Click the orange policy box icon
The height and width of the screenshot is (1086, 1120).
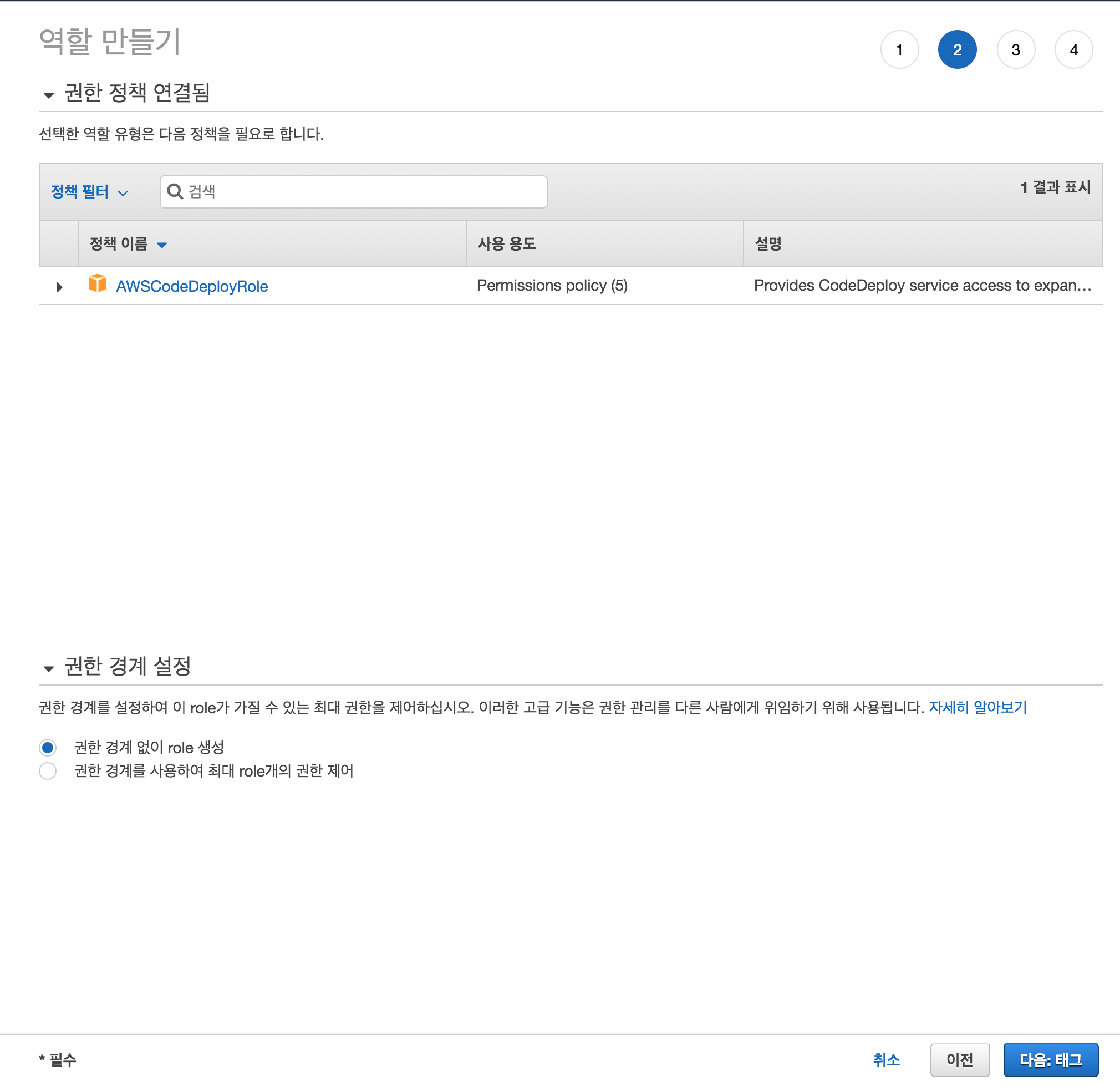[97, 283]
